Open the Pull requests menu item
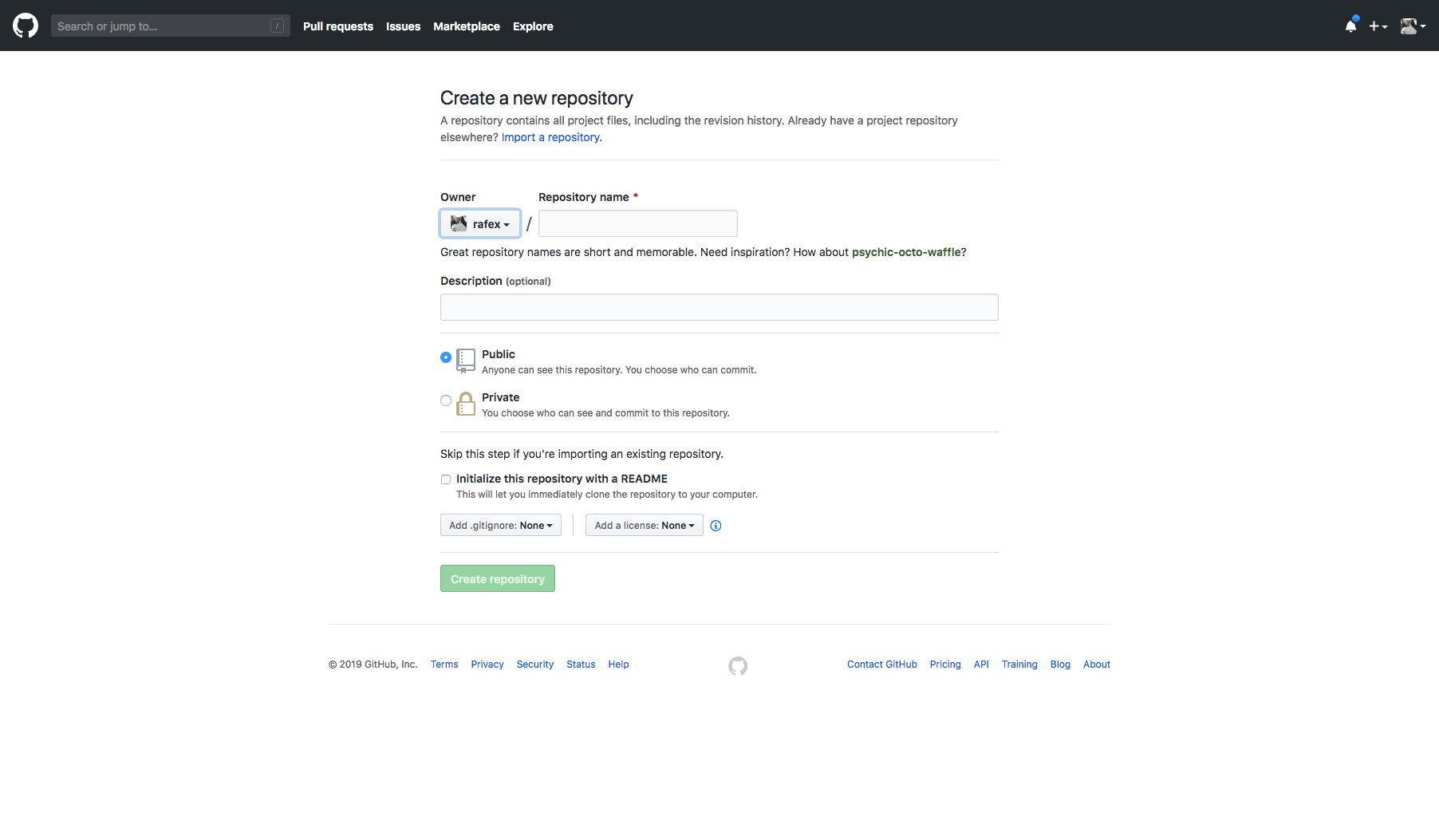Image resolution: width=1439 pixels, height=840 pixels. (338, 26)
